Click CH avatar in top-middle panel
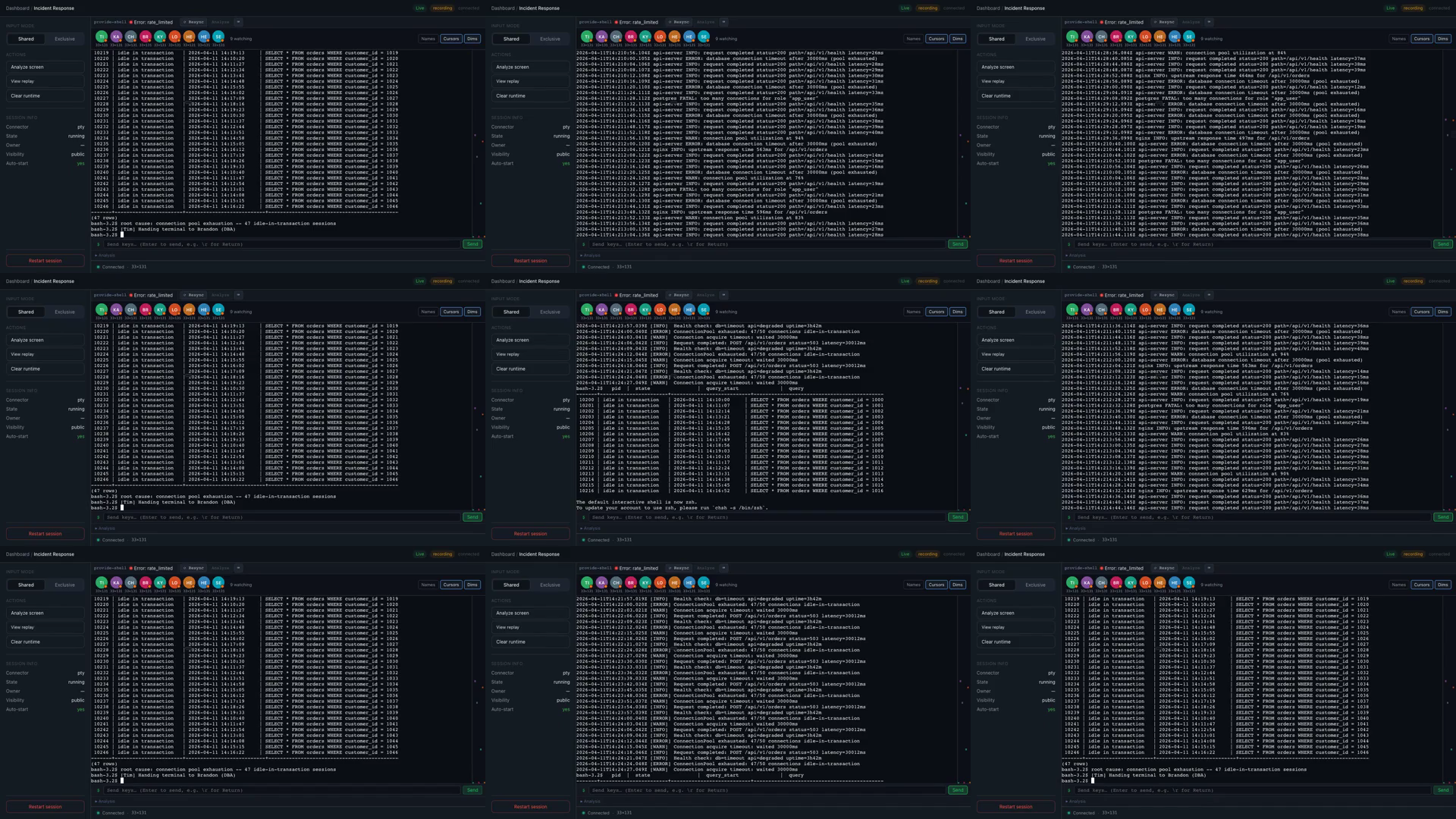The height and width of the screenshot is (819, 1456). pos(616,36)
